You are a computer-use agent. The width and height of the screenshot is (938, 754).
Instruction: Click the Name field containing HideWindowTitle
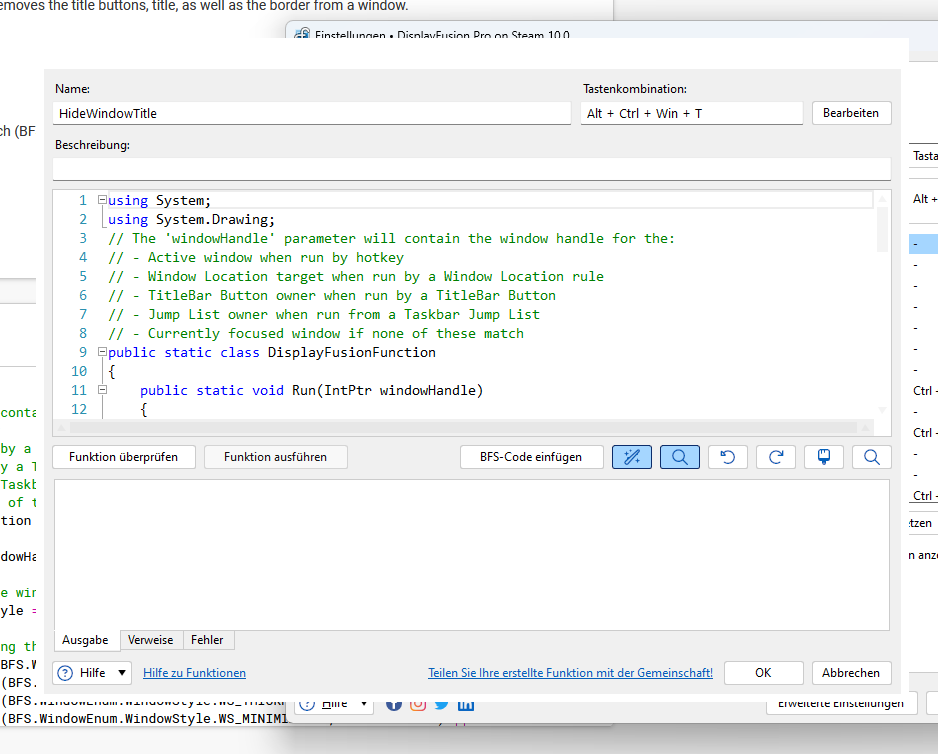click(x=312, y=113)
